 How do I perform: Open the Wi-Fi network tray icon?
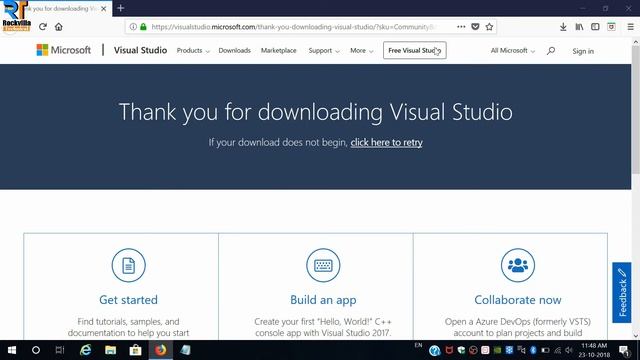558,350
